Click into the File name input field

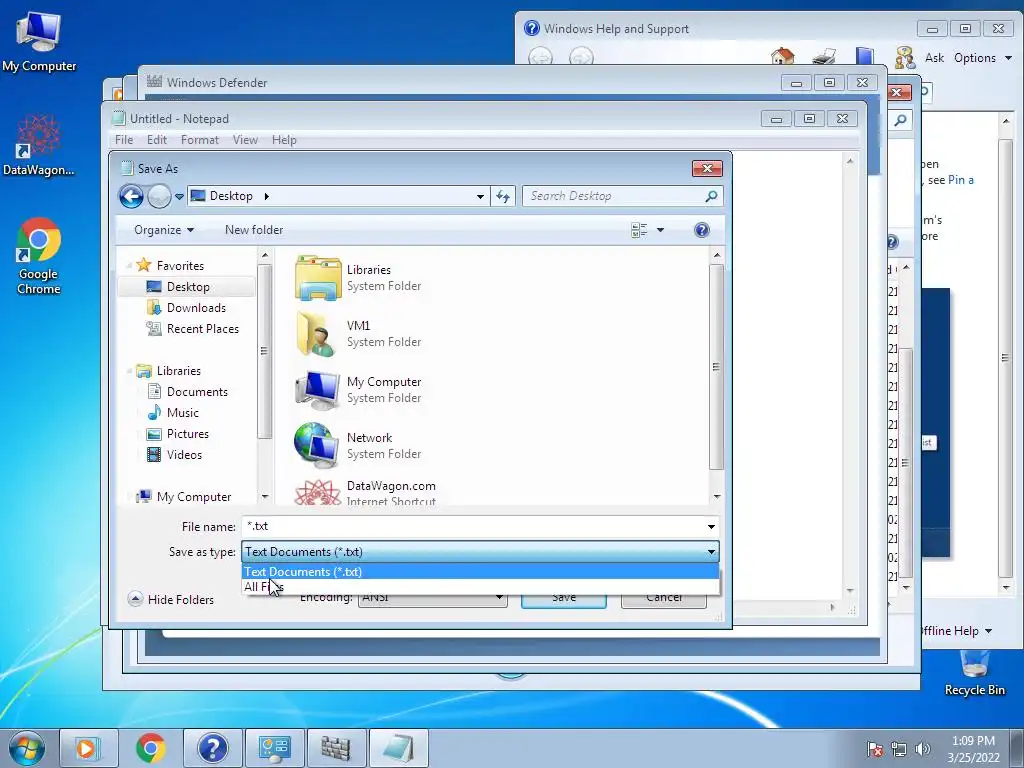coord(473,526)
